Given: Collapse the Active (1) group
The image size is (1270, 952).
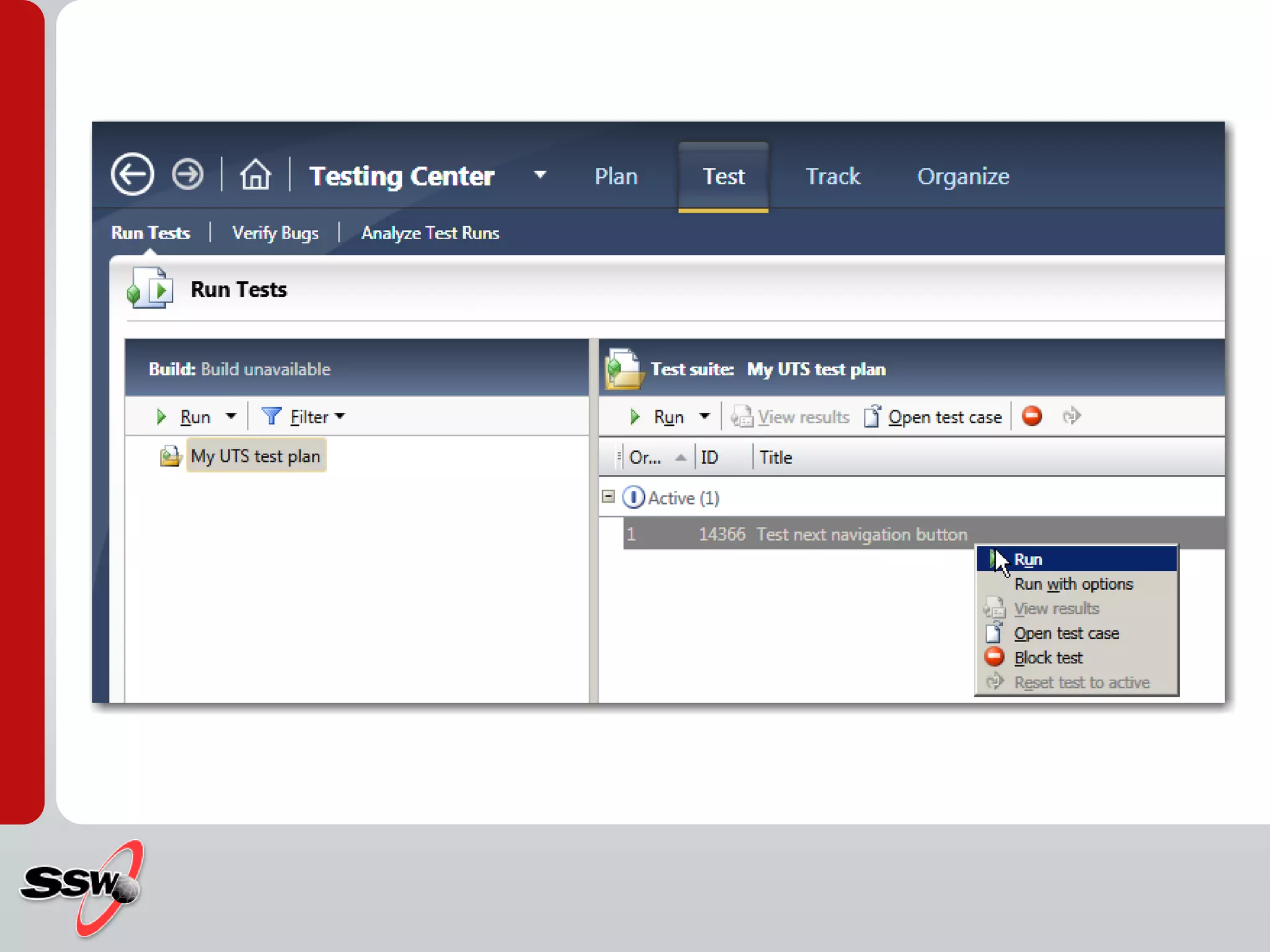Looking at the screenshot, I should (608, 497).
